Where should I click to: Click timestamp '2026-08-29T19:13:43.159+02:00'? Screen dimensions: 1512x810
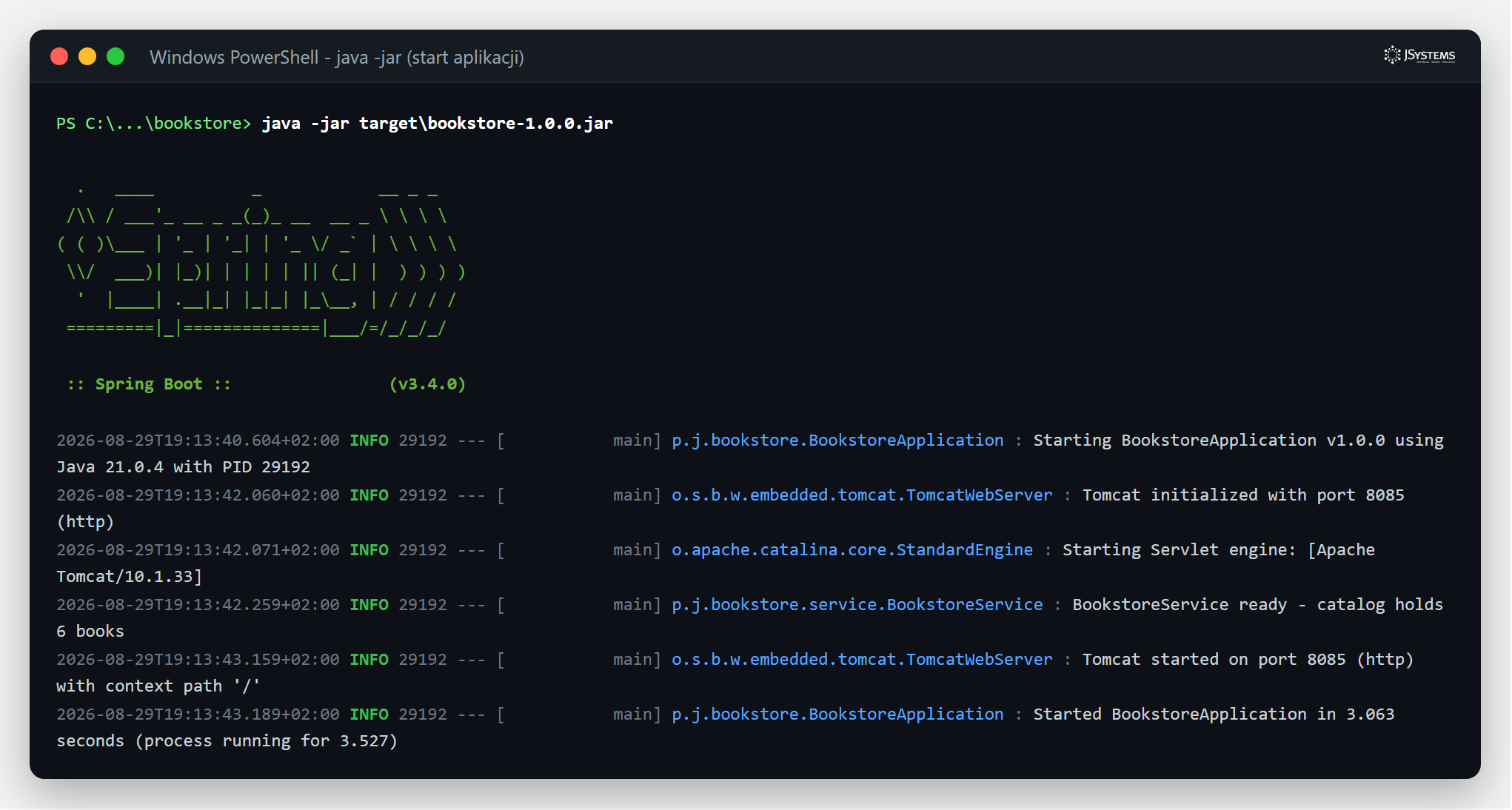(198, 660)
